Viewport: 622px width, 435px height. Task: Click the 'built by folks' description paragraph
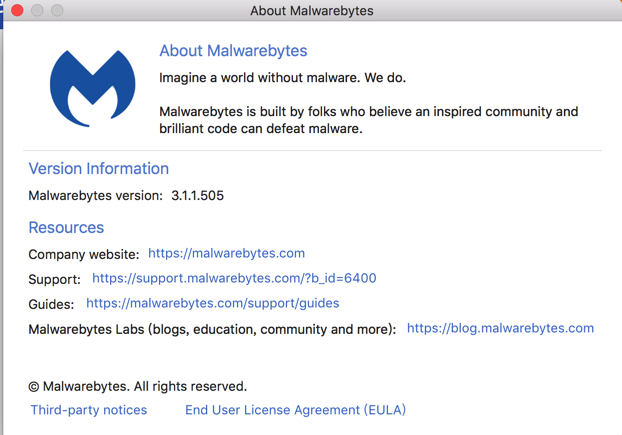point(369,120)
